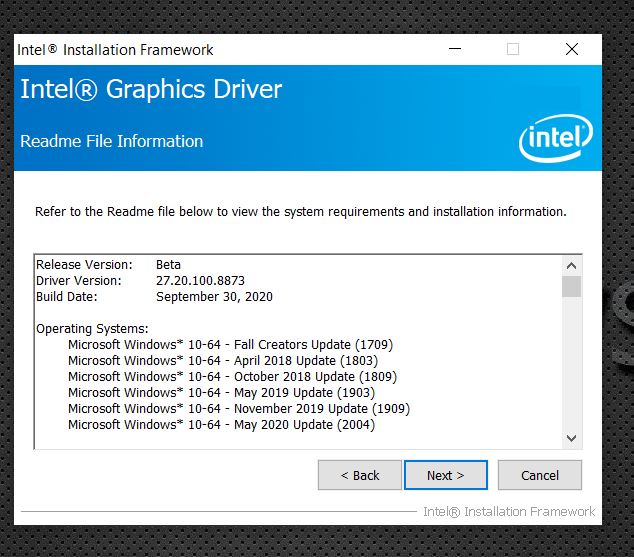
Task: Click the May 2019 Update (1903) line
Action: [222, 392]
